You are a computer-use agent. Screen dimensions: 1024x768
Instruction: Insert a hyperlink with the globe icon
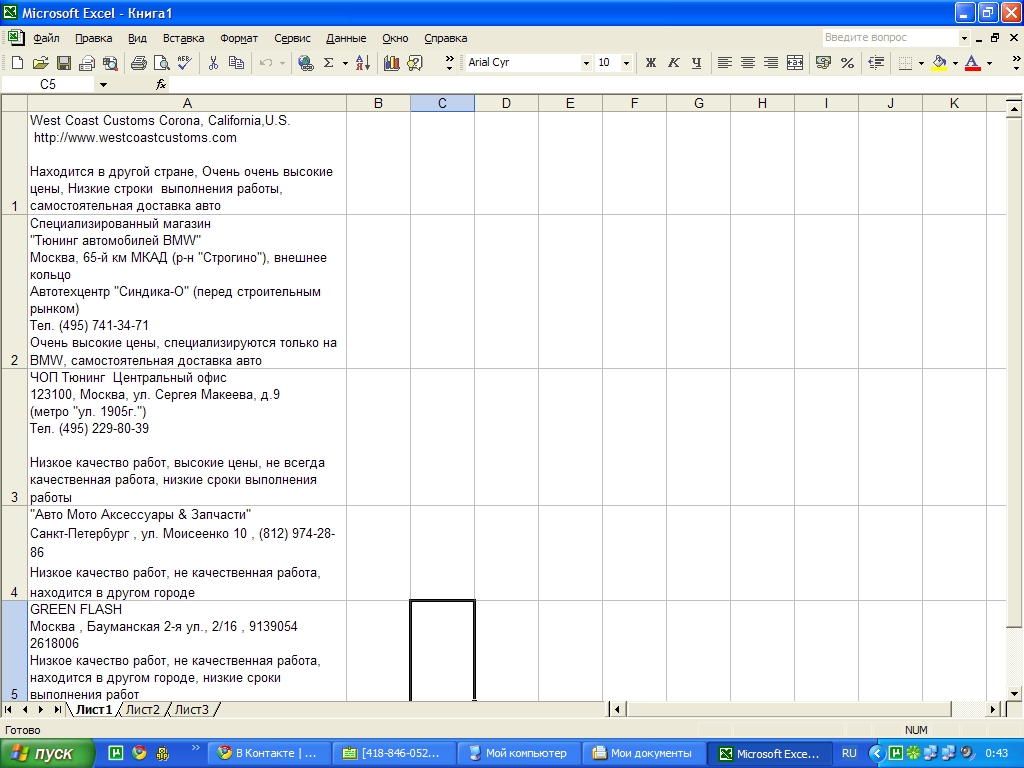pyautogui.click(x=305, y=63)
